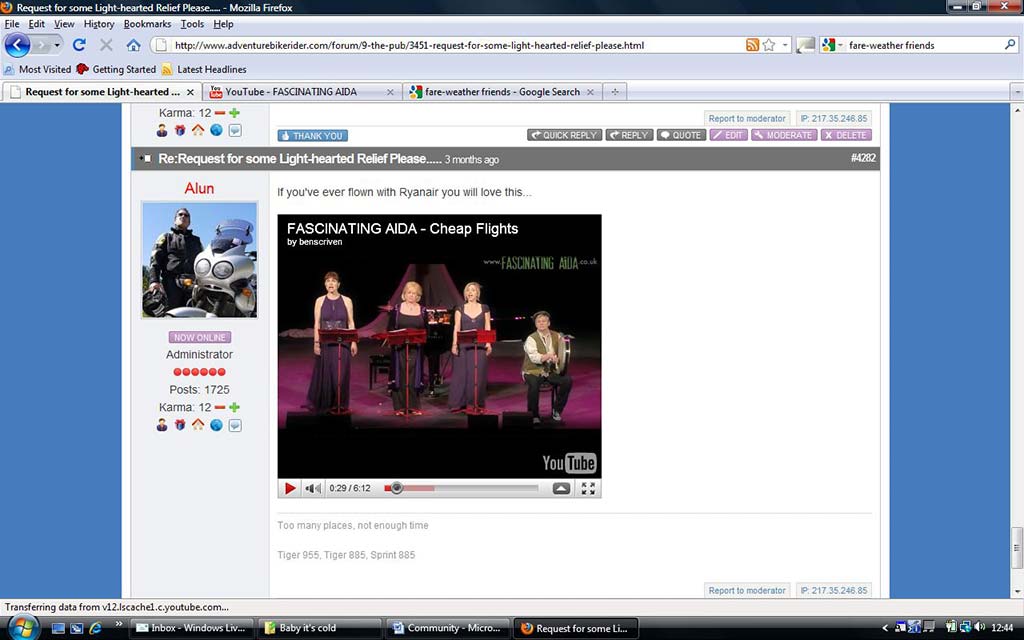Close the 'YouTube - FASCINATING AIDA' tab
Screen dimensions: 1024x640
[390, 92]
